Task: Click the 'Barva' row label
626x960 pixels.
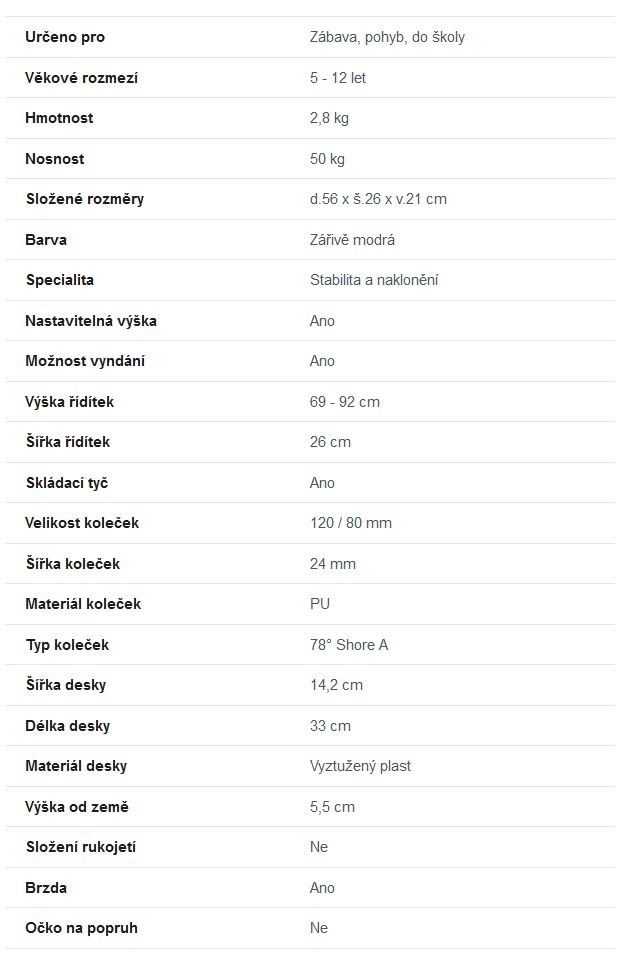Action: 46,240
